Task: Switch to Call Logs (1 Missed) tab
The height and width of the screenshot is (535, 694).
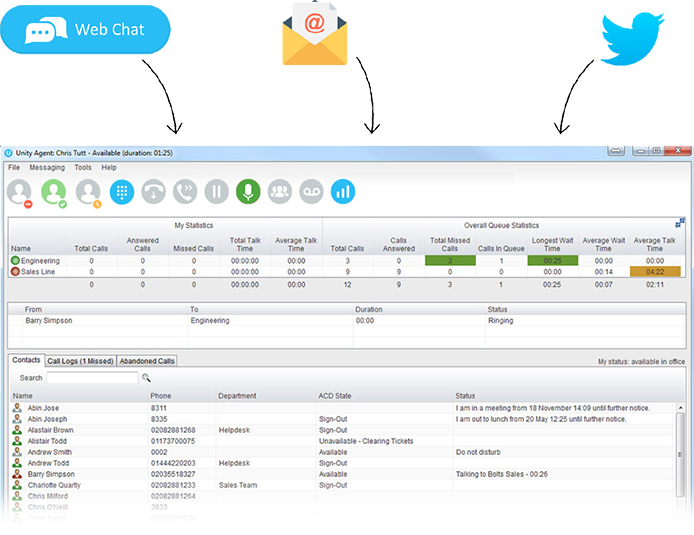Action: point(80,361)
